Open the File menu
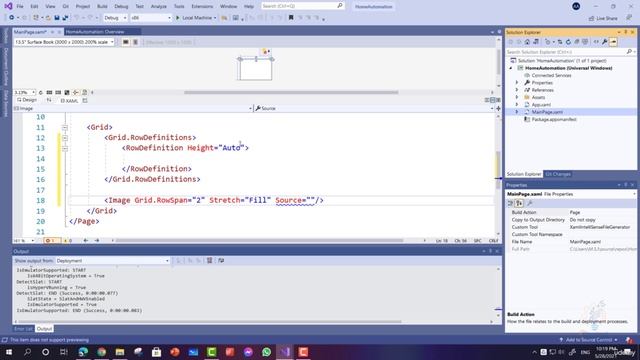The width and height of the screenshot is (640, 360). click(20, 7)
